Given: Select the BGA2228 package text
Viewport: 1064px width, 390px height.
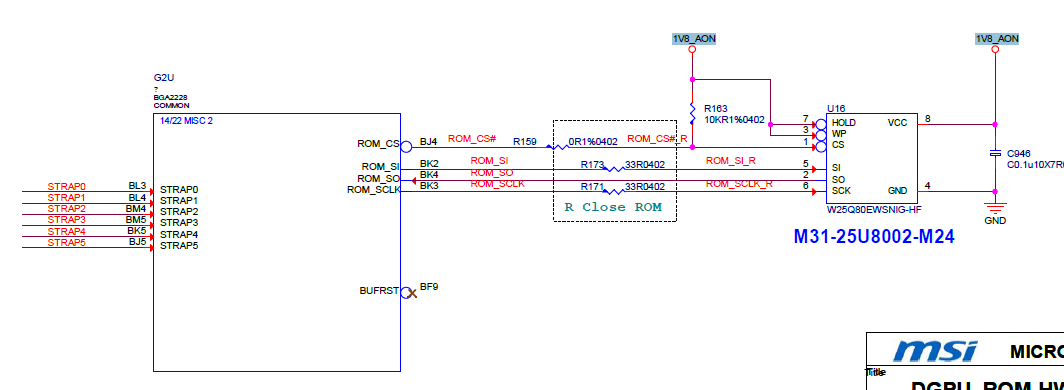Looking at the screenshot, I should coord(170,98).
